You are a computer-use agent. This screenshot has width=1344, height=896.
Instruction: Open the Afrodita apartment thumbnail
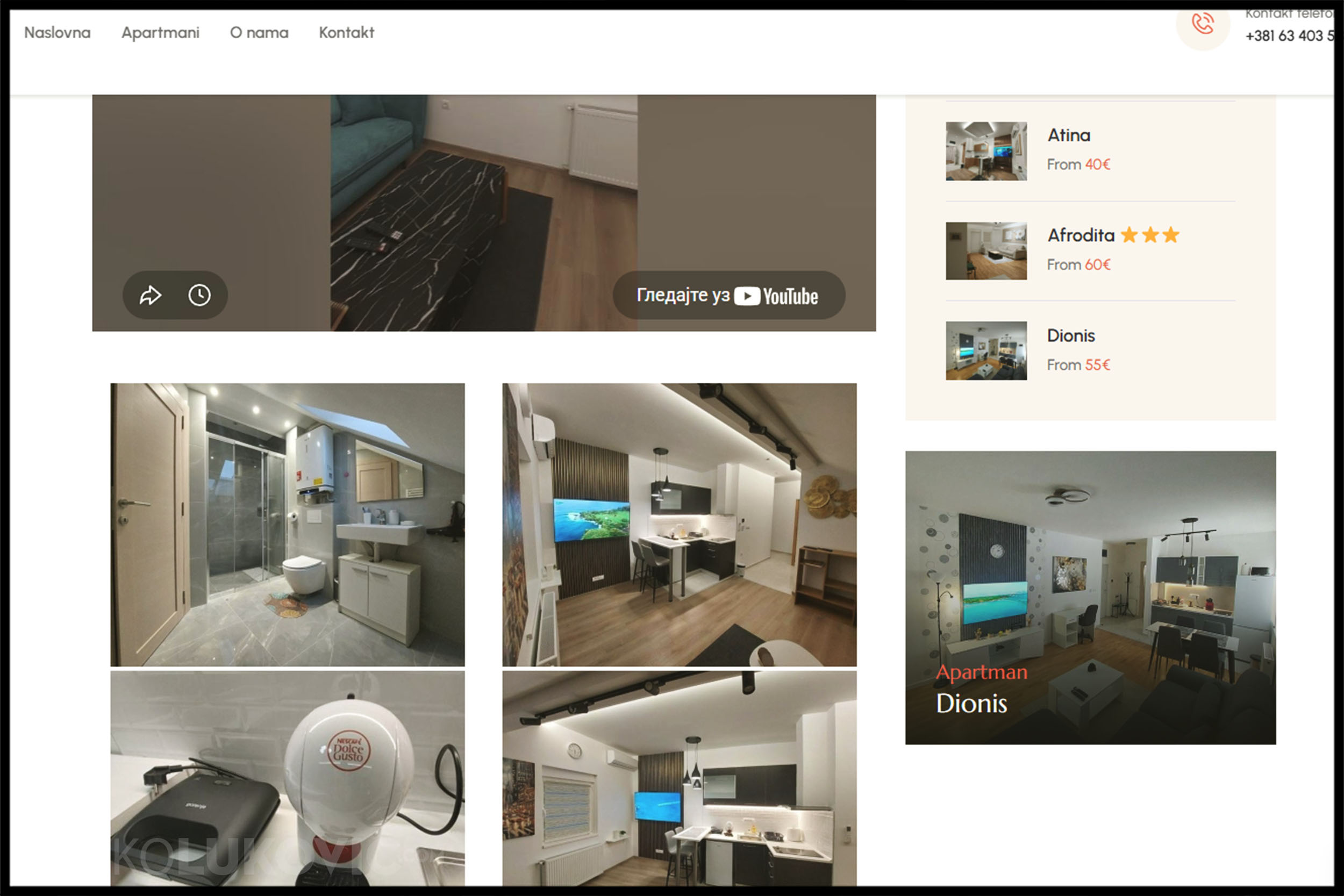986,251
